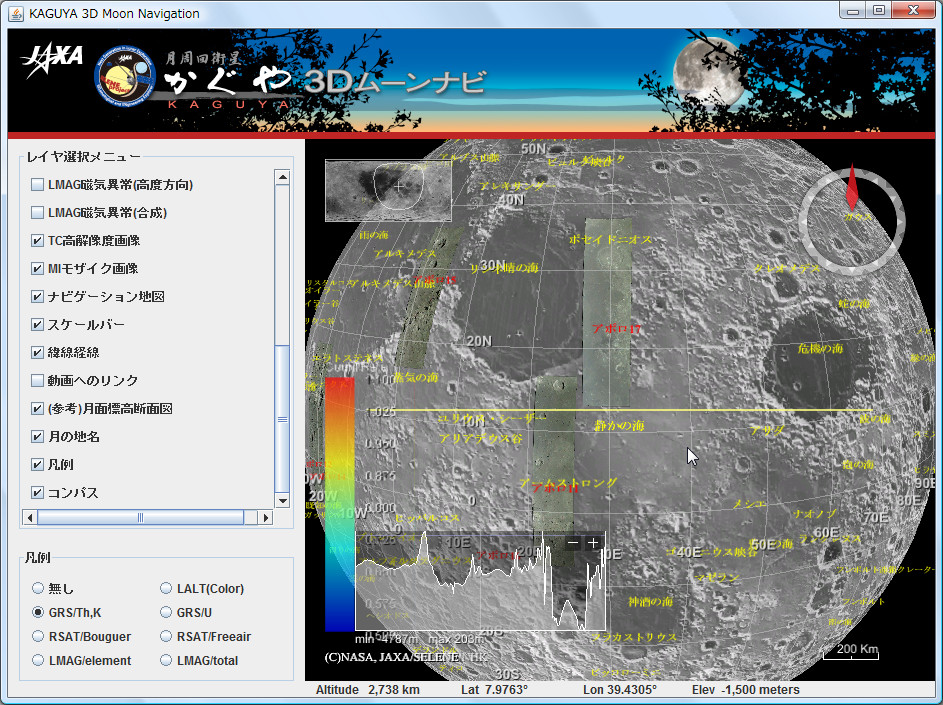Enable LMAG磁気異常(高度方向) layer checkbox
Image resolution: width=943 pixels, height=705 pixels.
(37, 185)
